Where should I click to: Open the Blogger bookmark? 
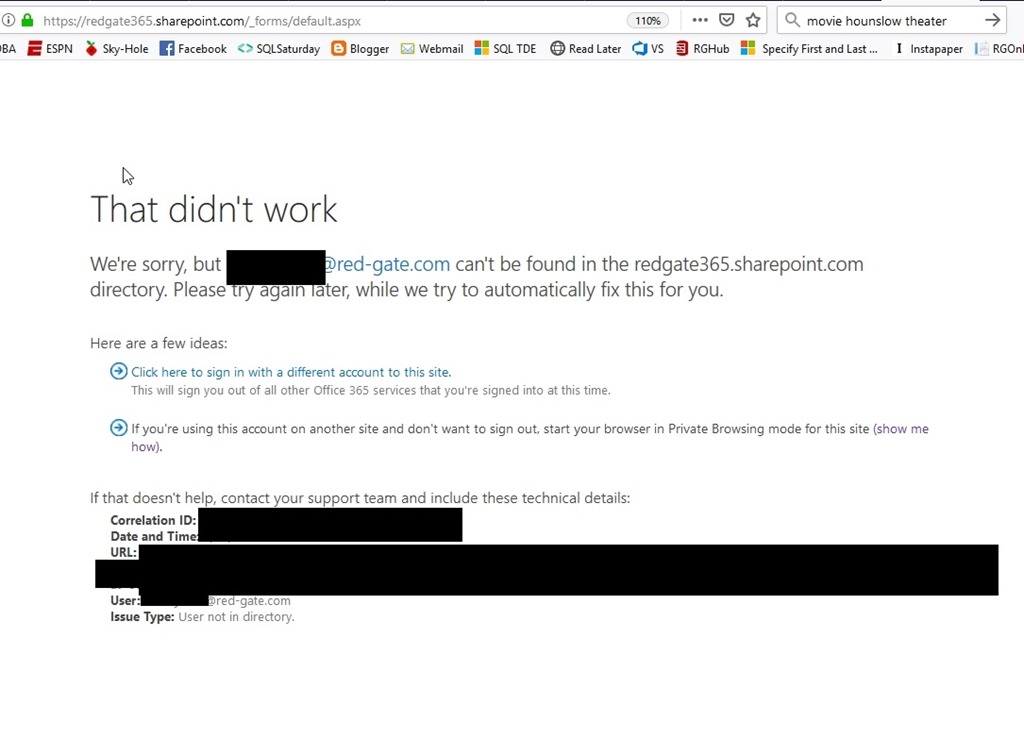(x=360, y=48)
